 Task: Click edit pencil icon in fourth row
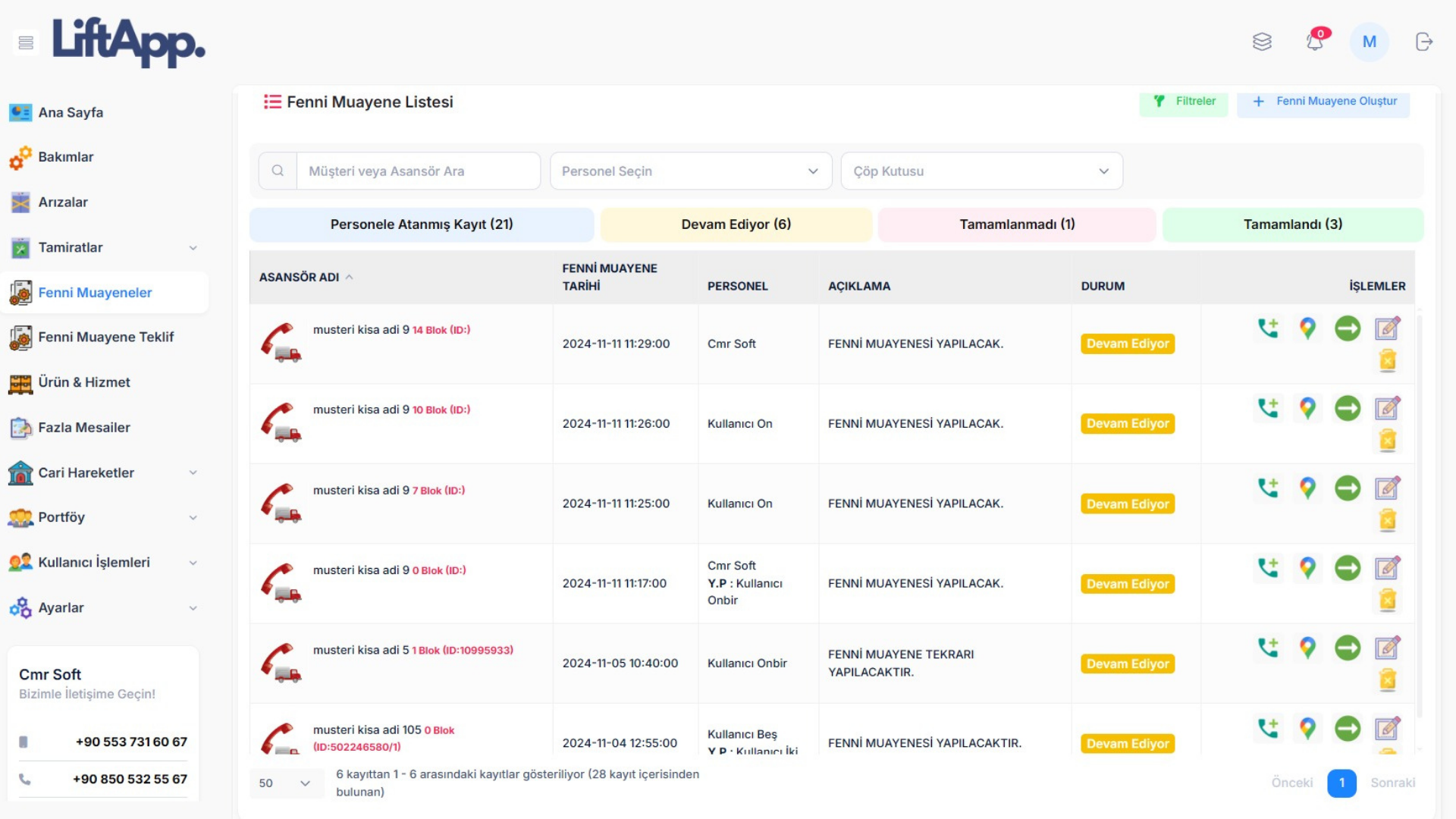[x=1387, y=568]
